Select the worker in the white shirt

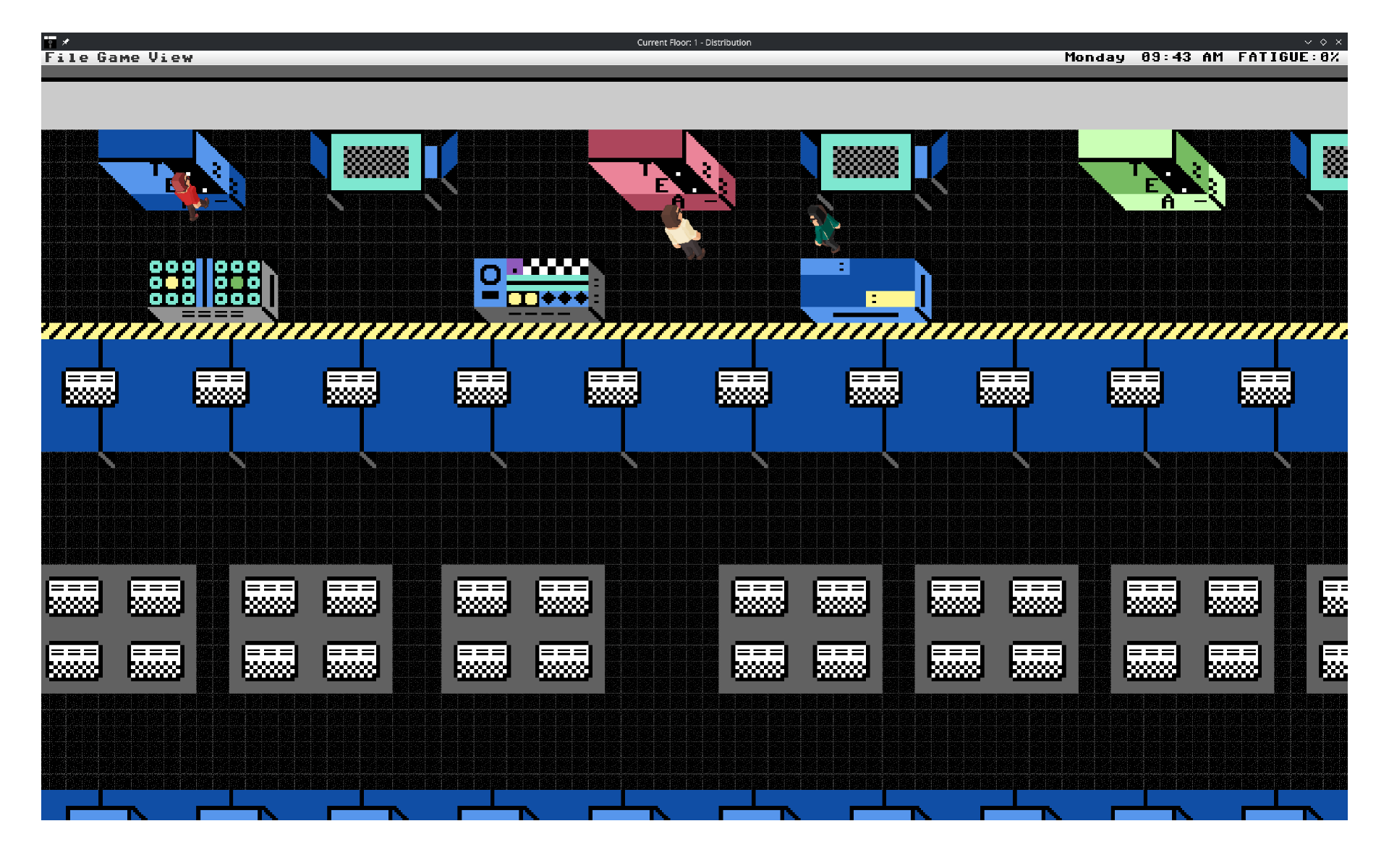point(682,231)
